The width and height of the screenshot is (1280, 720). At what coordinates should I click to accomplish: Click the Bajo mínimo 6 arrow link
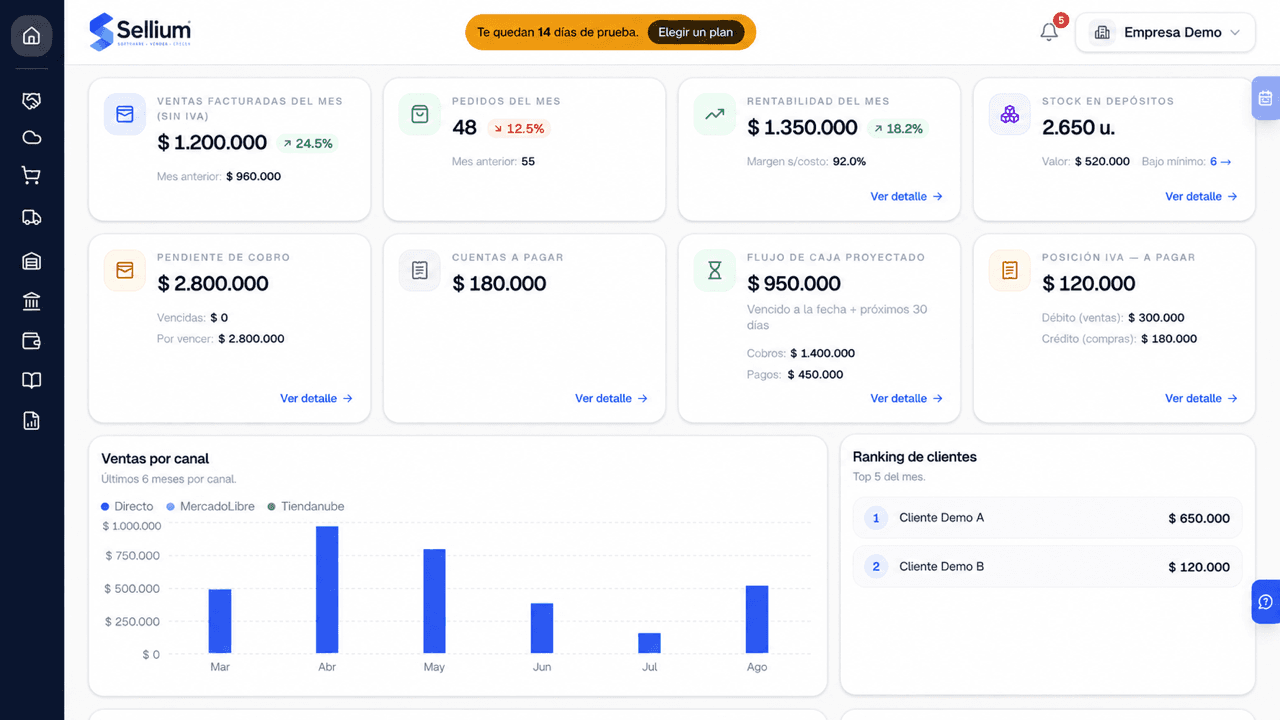(x=1221, y=162)
